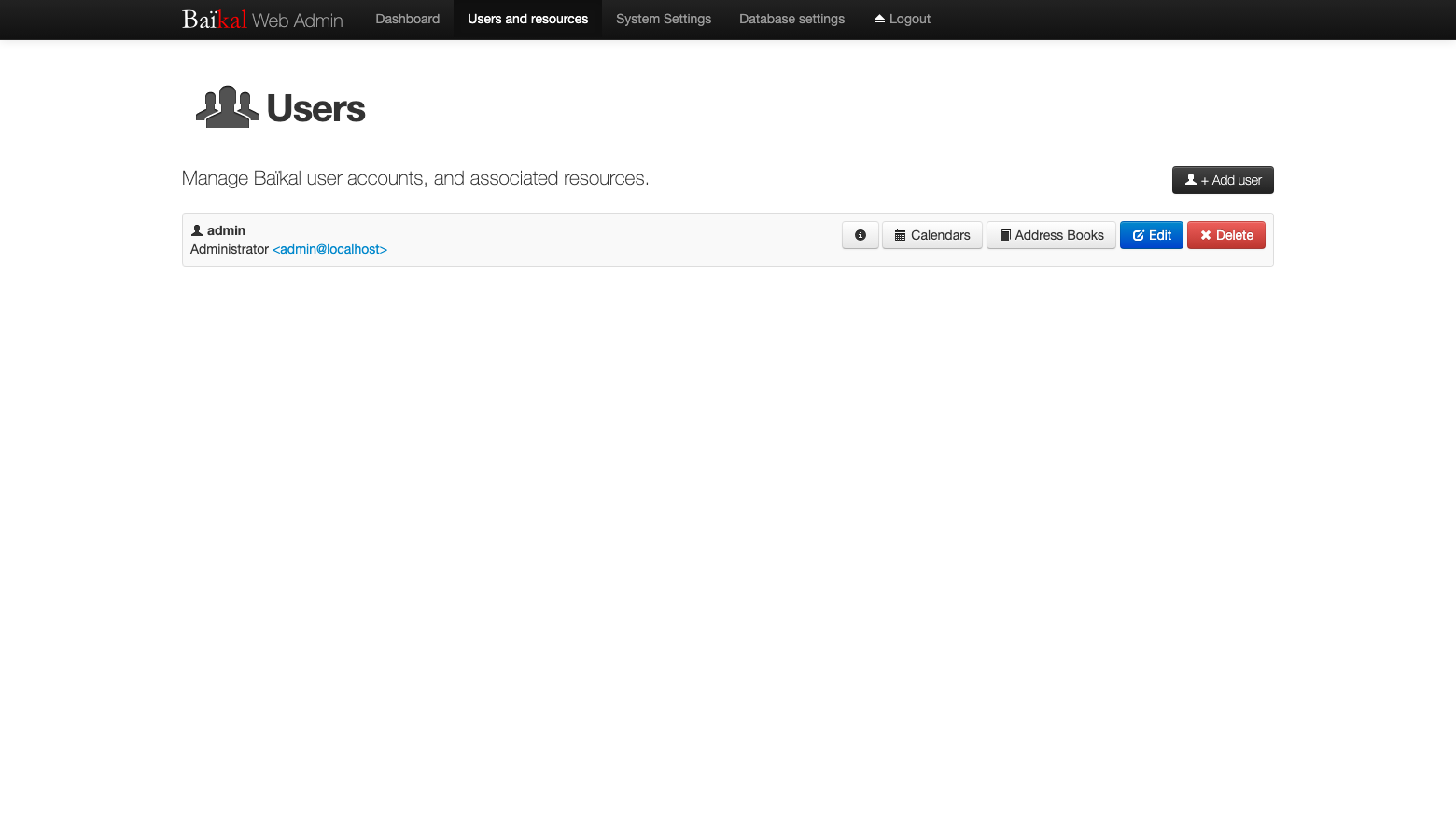Click the Baïkal Web Admin logo
This screenshot has width=1456, height=819.
(x=262, y=20)
